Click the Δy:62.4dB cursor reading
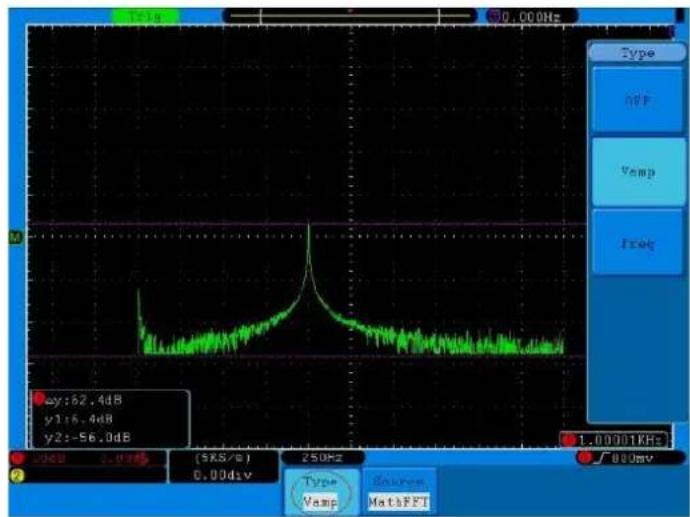This screenshot has width=690, height=517. point(84,400)
